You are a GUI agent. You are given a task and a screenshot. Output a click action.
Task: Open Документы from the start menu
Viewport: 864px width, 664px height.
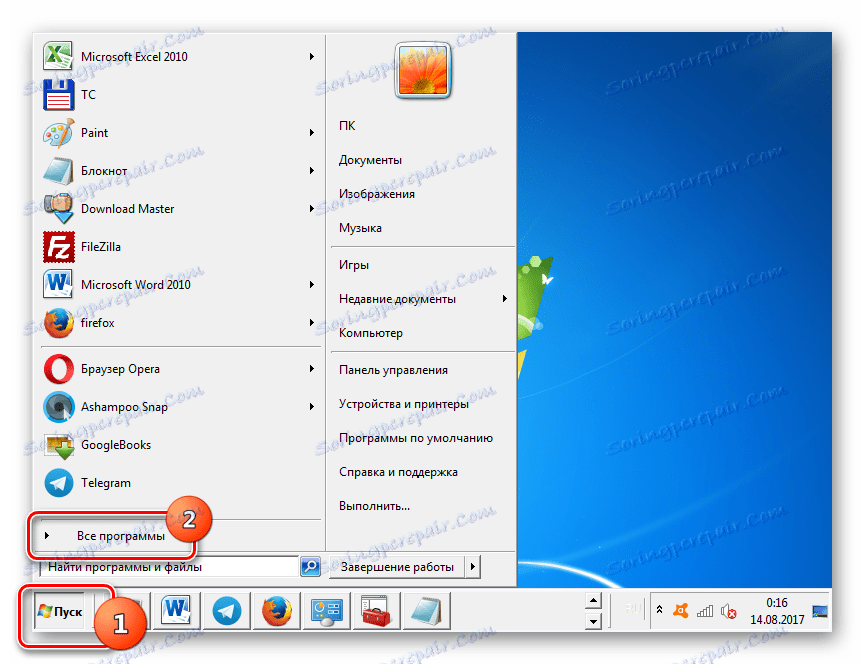[x=370, y=160]
